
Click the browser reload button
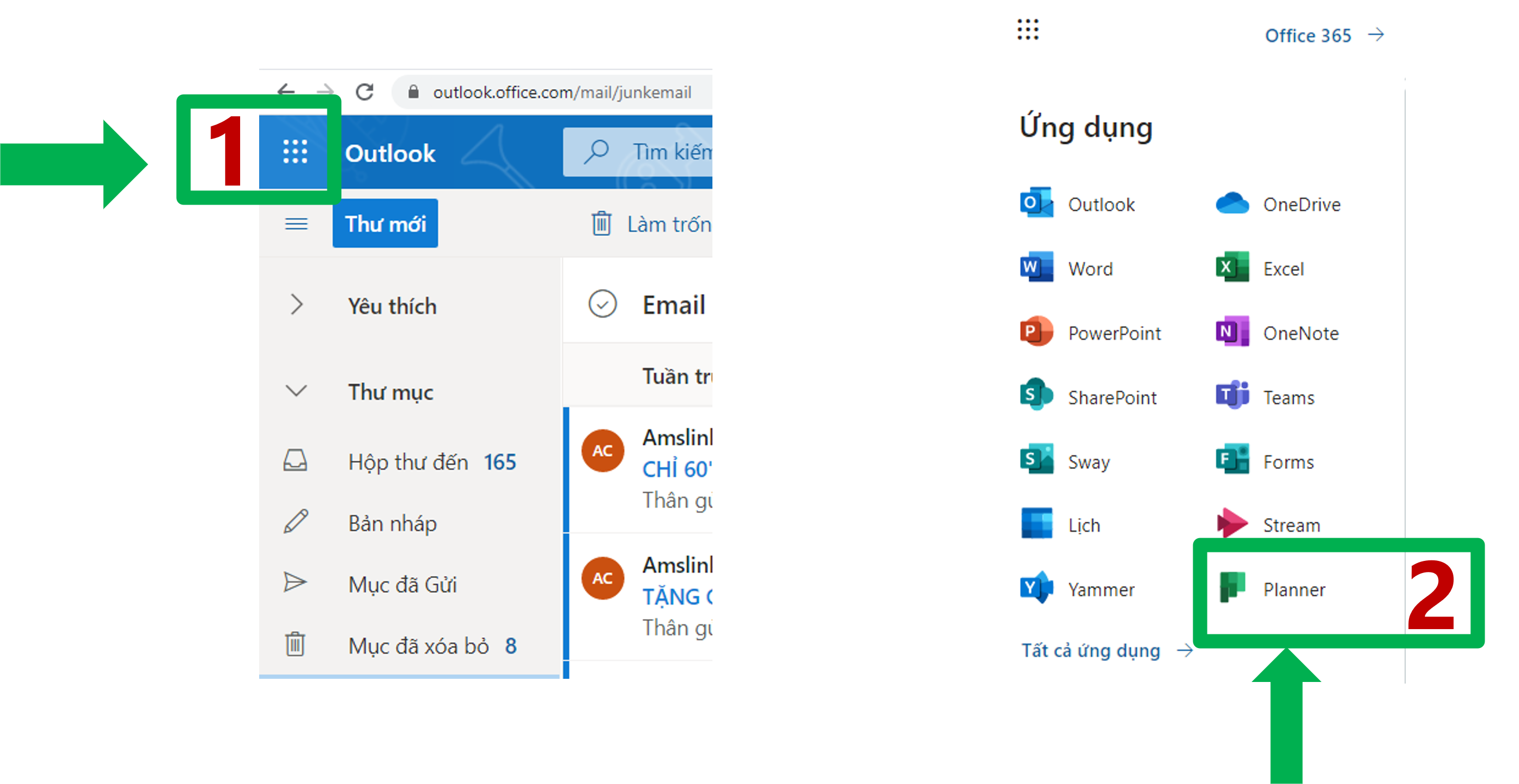364,92
